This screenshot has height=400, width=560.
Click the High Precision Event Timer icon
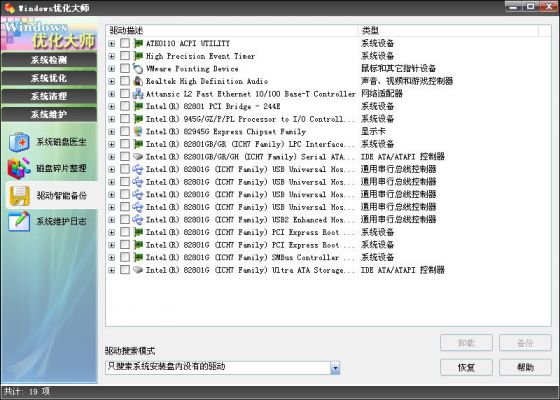pyautogui.click(x=138, y=56)
